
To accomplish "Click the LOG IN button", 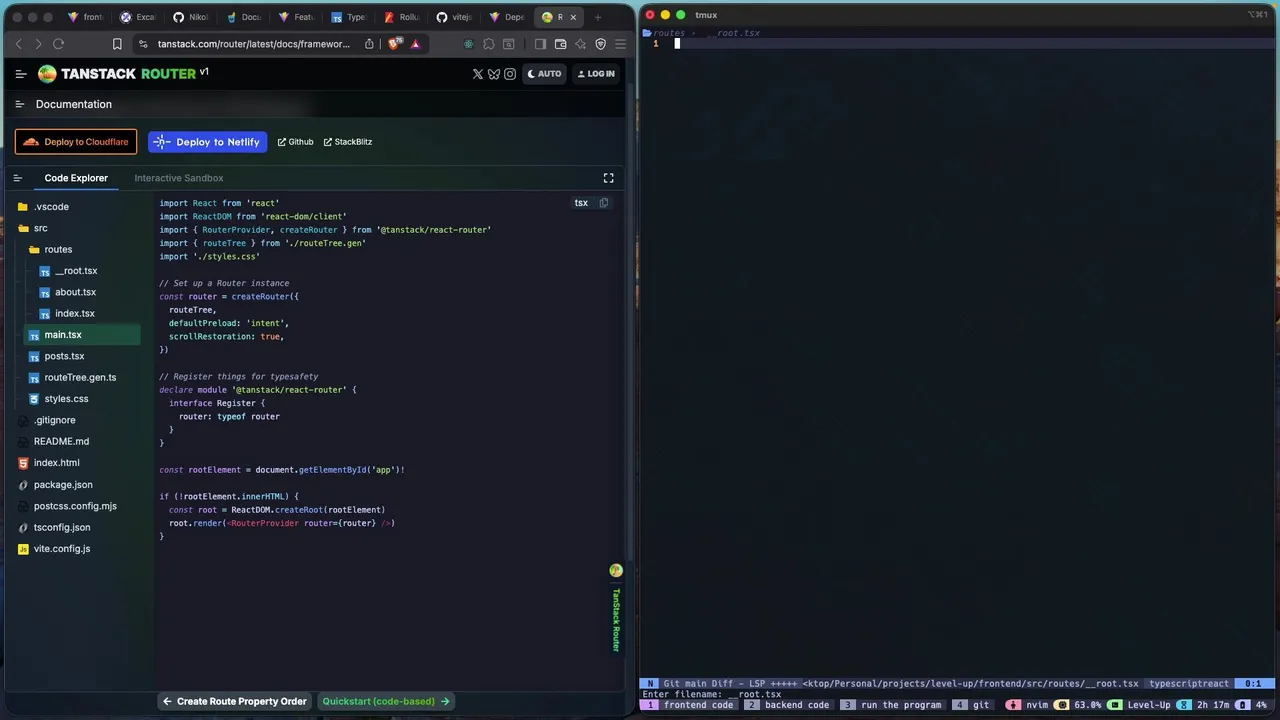I will coord(596,74).
